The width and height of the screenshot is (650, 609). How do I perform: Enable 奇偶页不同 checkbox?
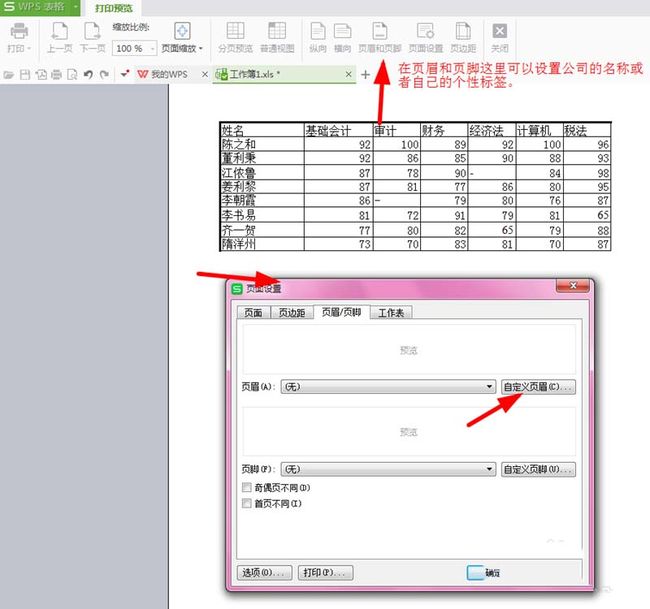pyautogui.click(x=247, y=487)
